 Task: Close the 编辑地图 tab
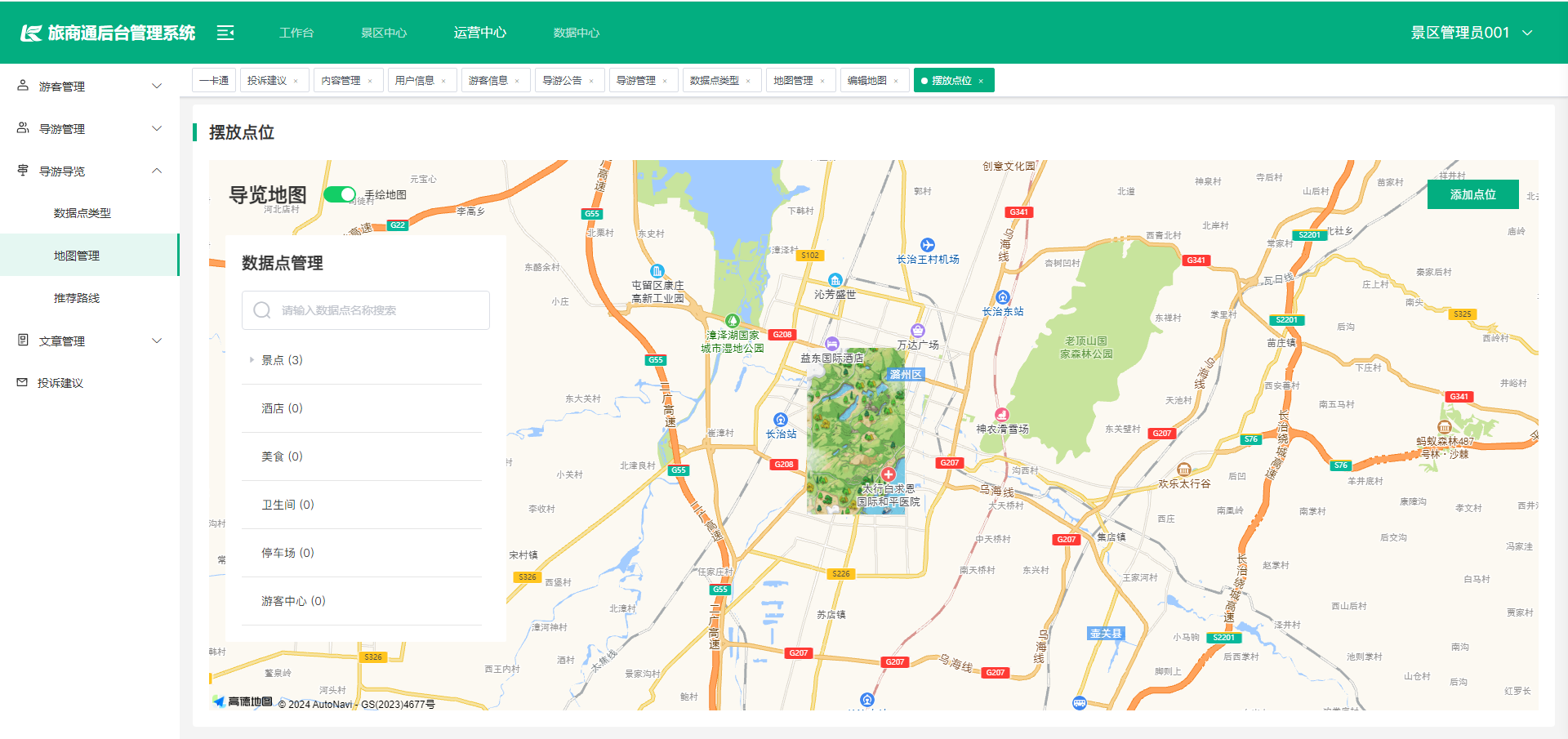896,81
